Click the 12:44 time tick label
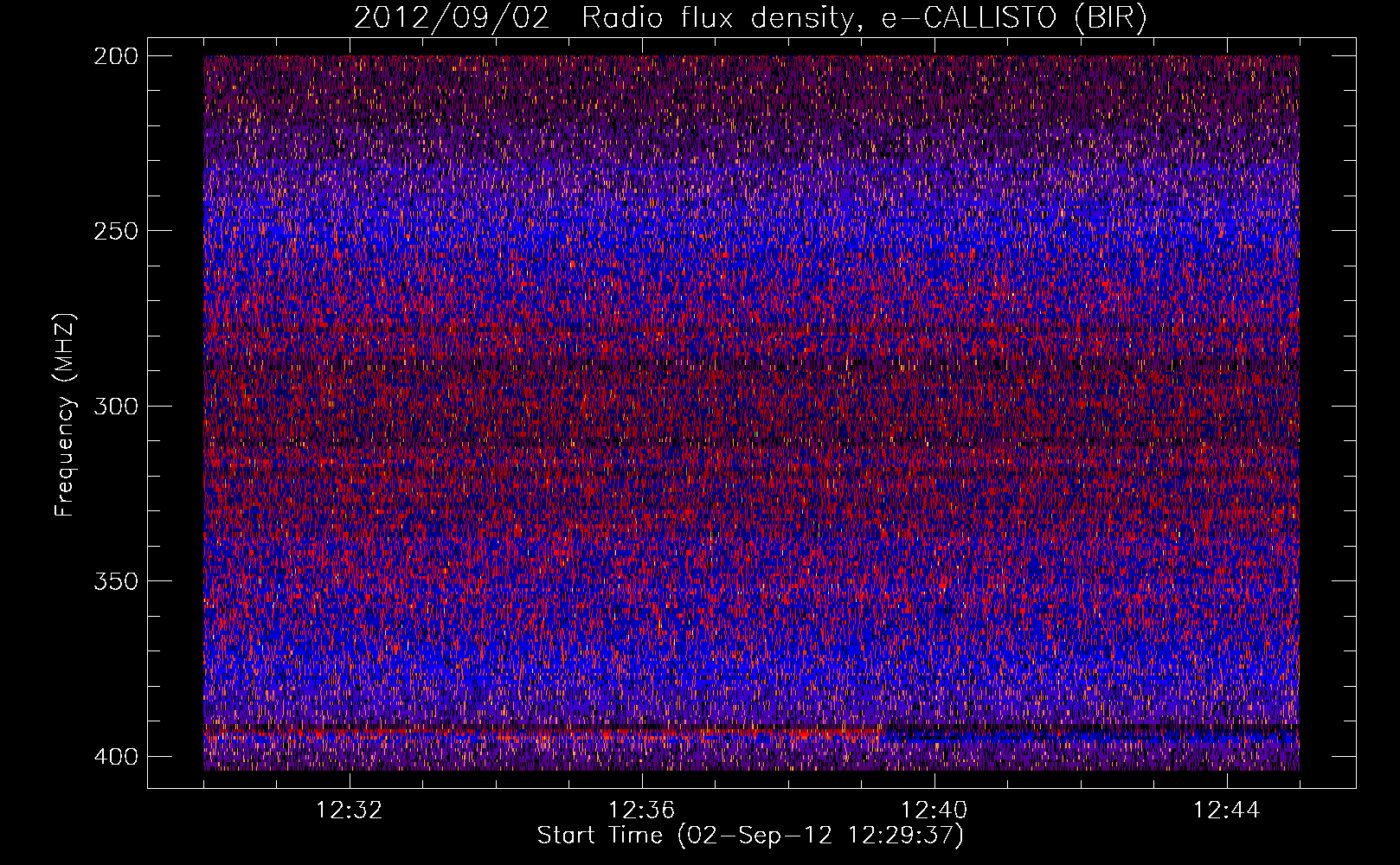The width and height of the screenshot is (1400, 865). pyautogui.click(x=1227, y=811)
